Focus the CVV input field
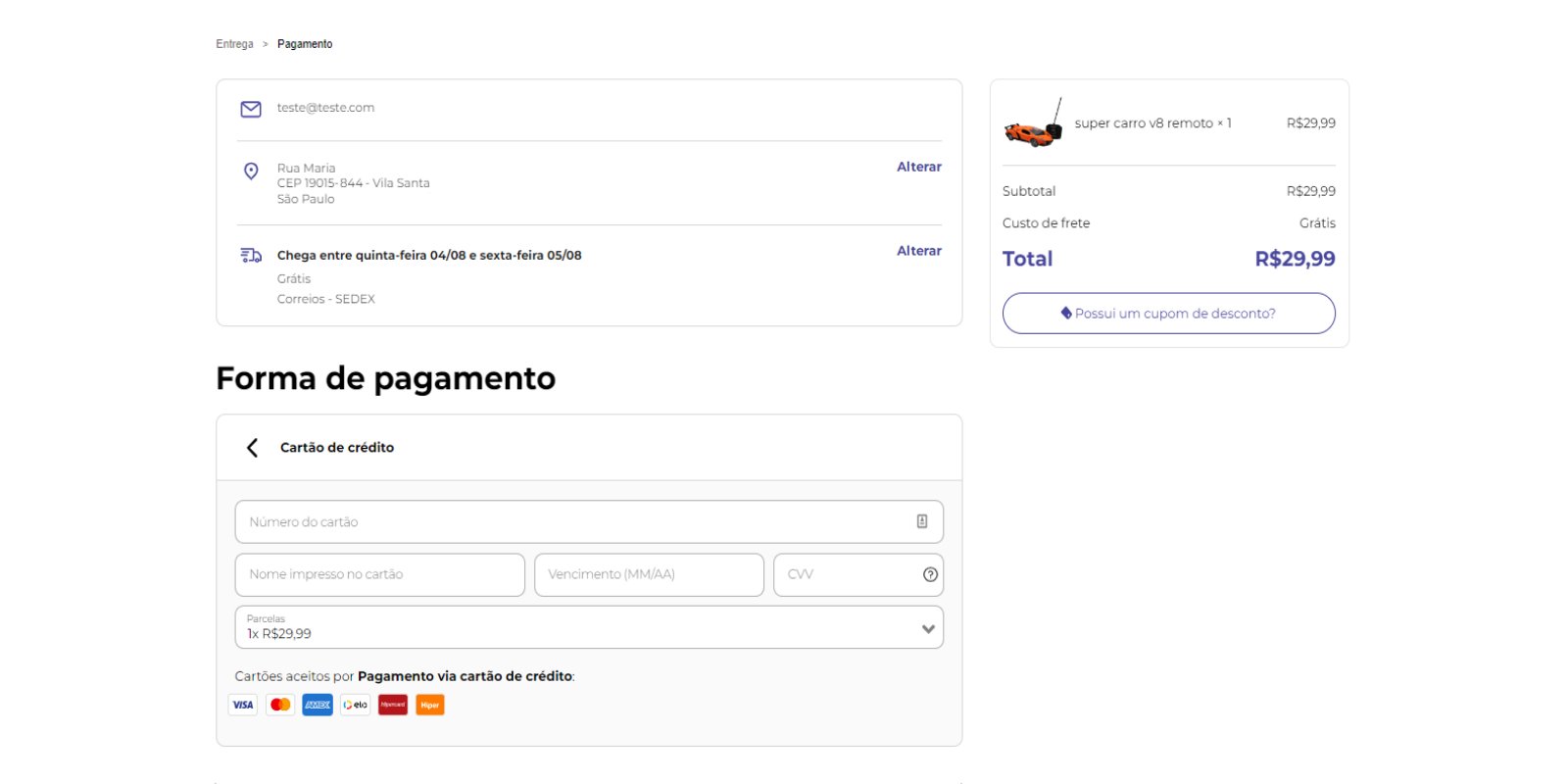Image resolution: width=1568 pixels, height=784 pixels. [x=858, y=575]
